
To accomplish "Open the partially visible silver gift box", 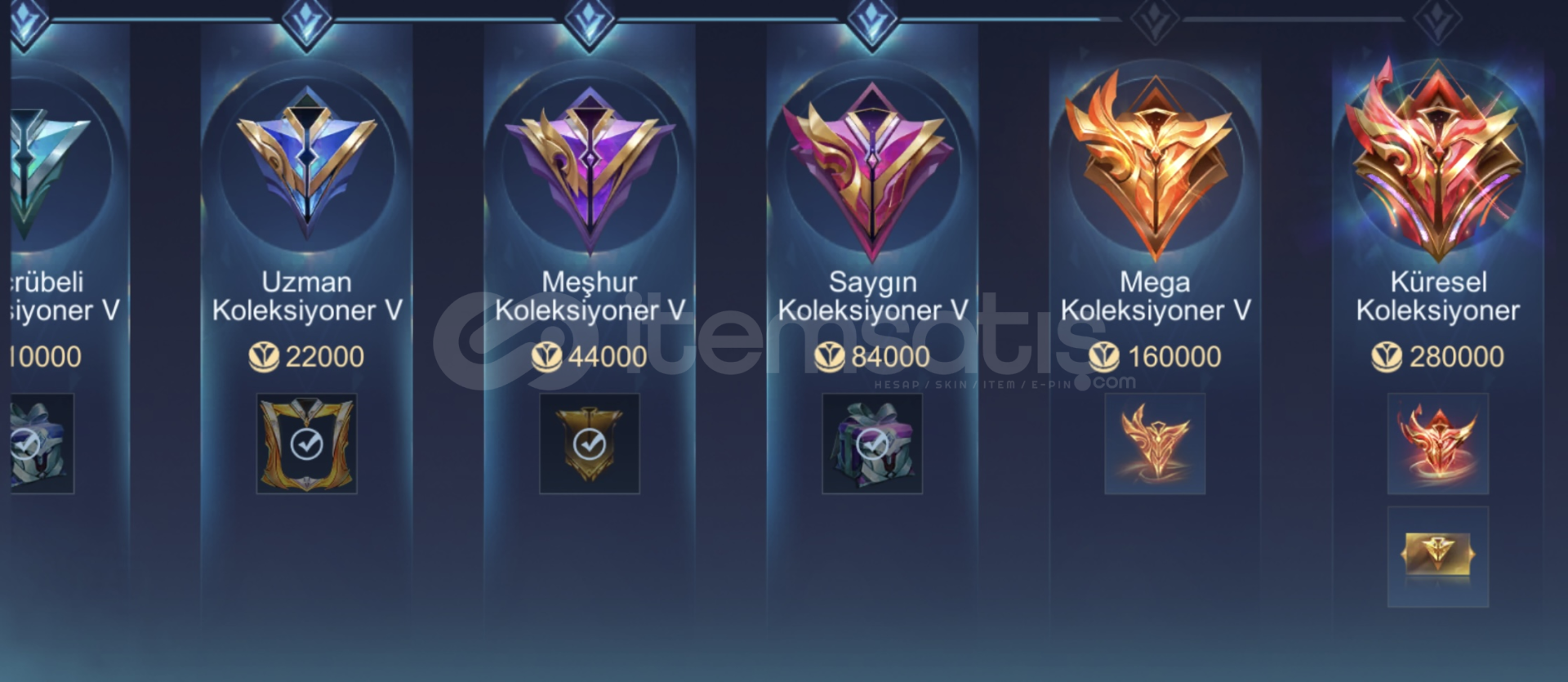I will pos(42,444).
